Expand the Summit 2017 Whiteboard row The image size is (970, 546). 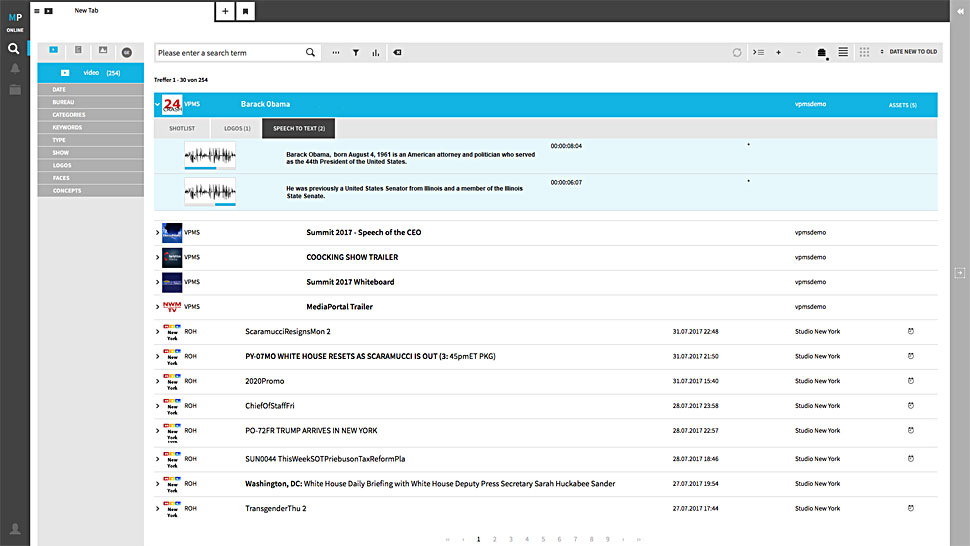pos(157,282)
